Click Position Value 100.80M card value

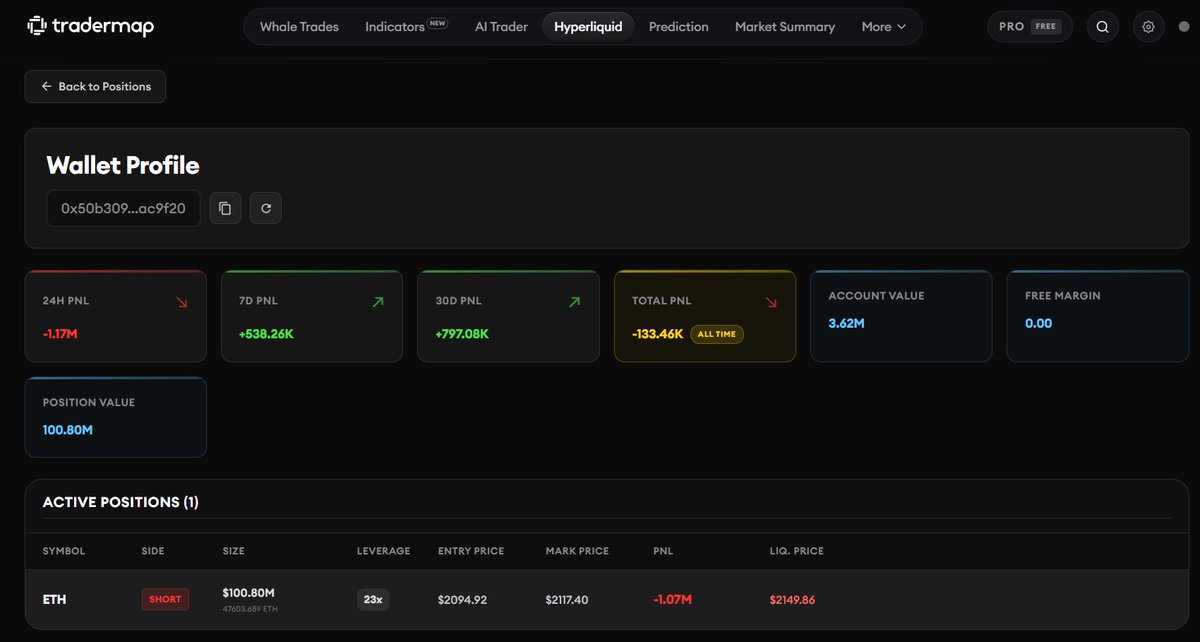point(67,430)
